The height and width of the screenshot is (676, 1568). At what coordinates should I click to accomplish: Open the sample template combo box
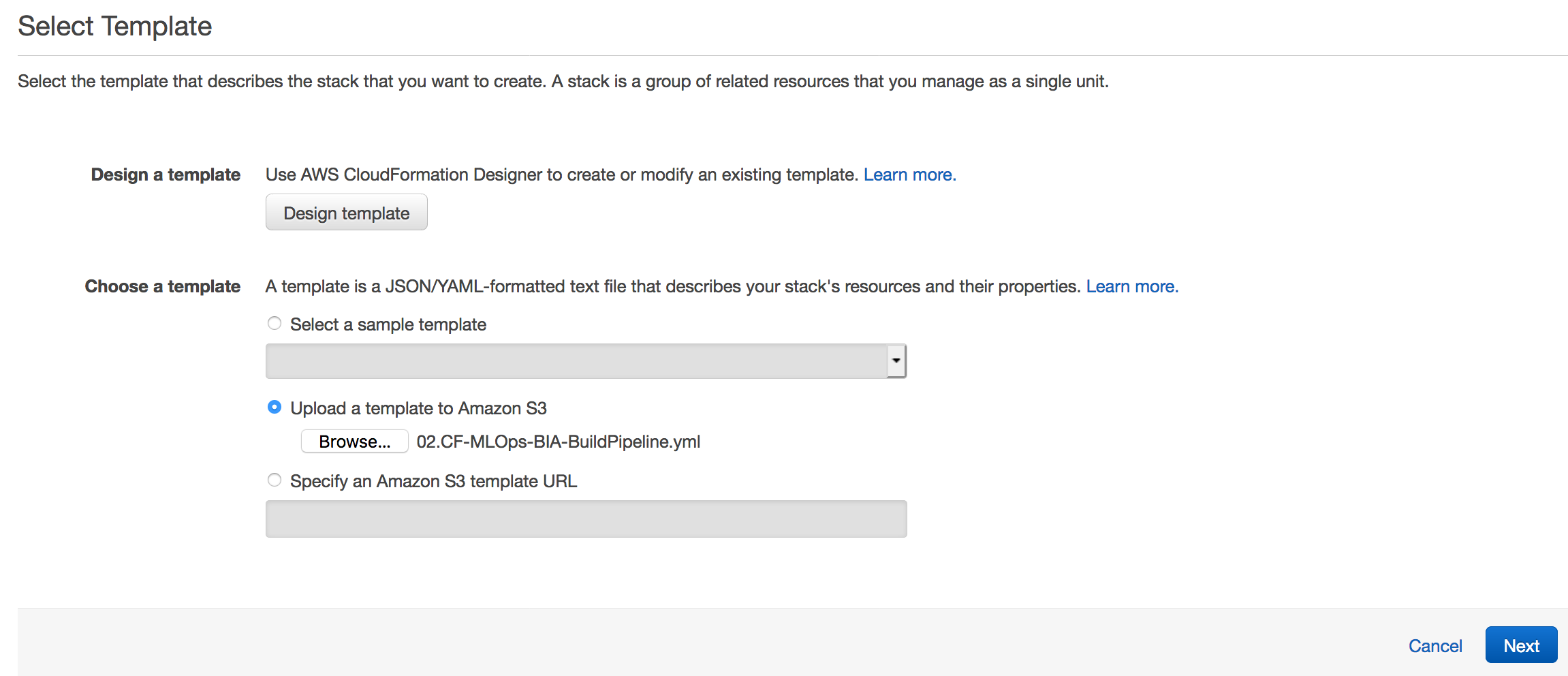pyautogui.click(x=586, y=361)
